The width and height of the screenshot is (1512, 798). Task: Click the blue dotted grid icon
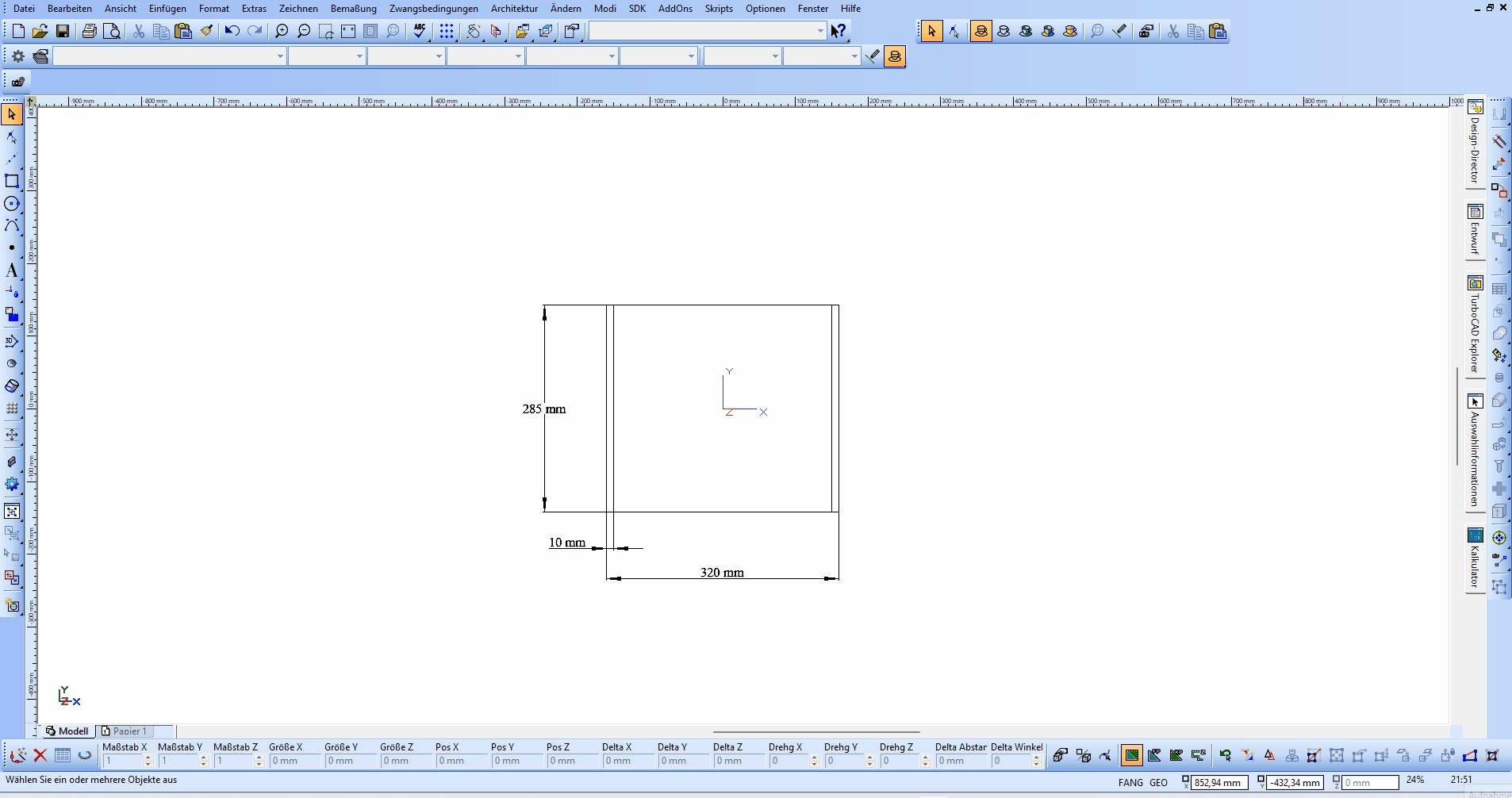point(447,31)
